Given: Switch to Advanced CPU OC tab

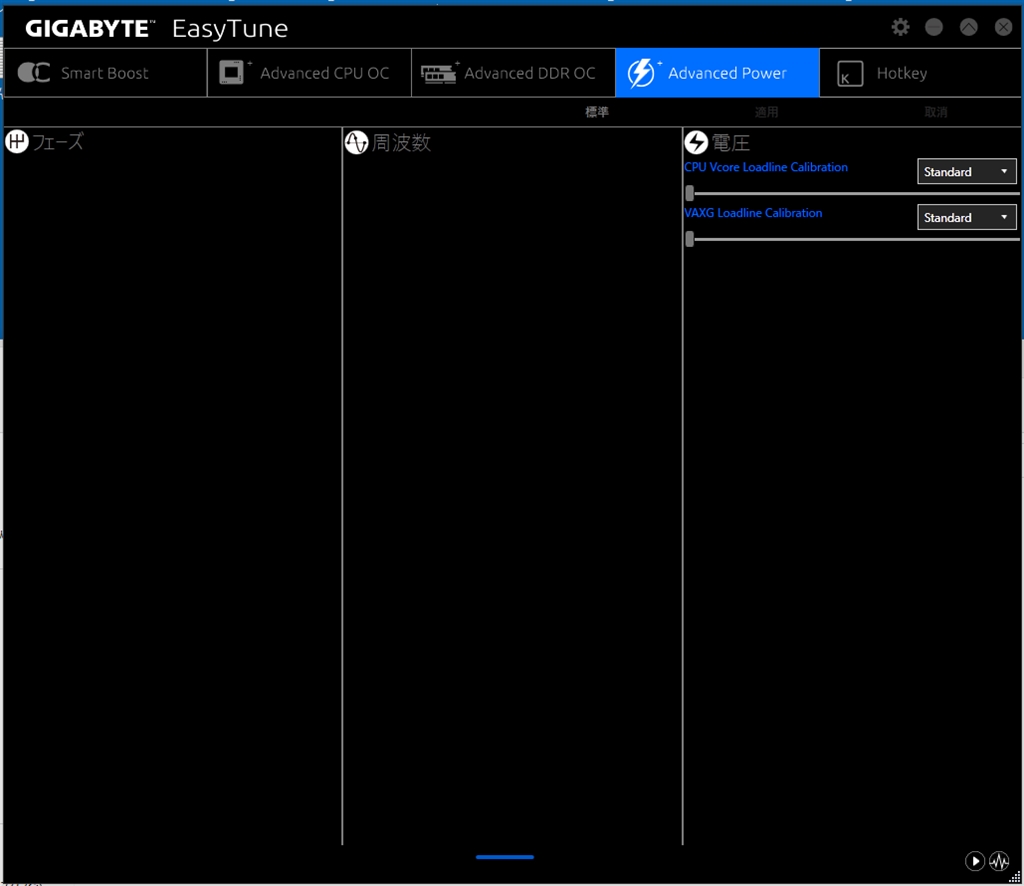Looking at the screenshot, I should click(310, 72).
